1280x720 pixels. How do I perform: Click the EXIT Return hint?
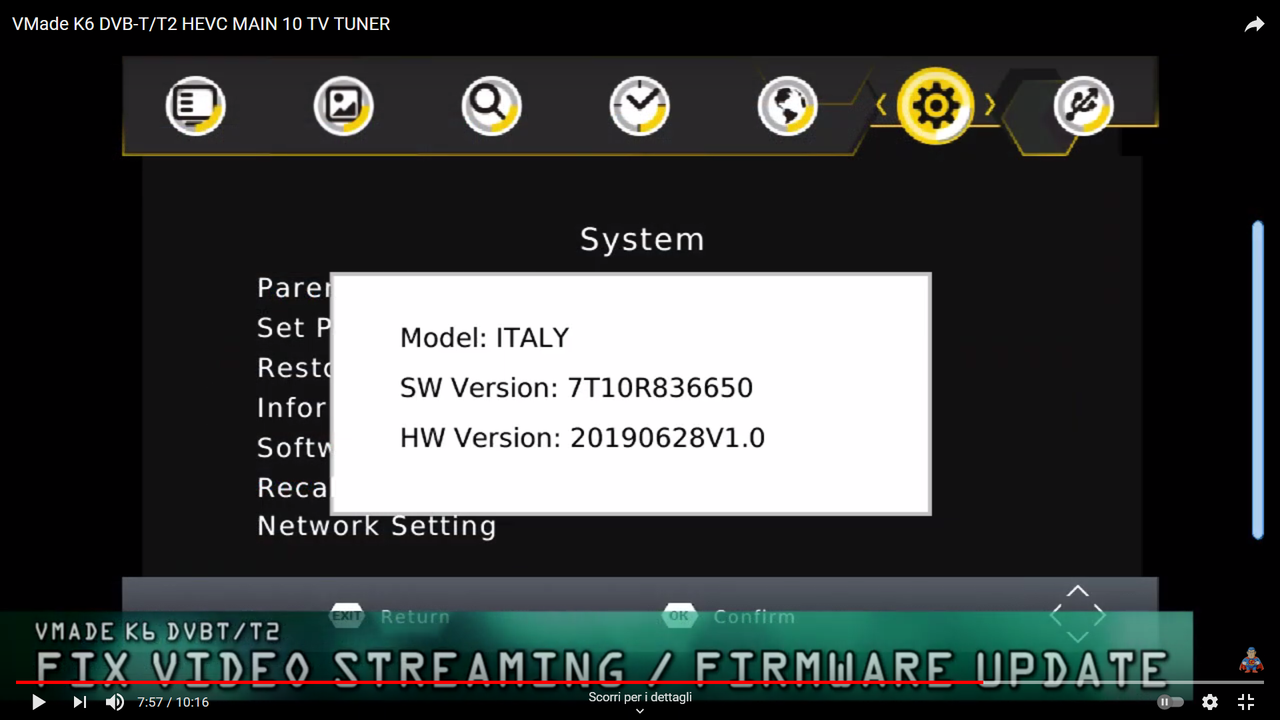(x=391, y=616)
